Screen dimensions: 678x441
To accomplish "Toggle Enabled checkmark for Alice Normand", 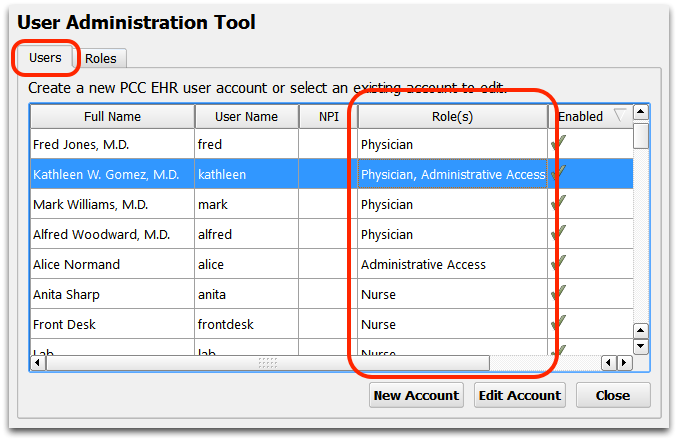I will pyautogui.click(x=558, y=263).
